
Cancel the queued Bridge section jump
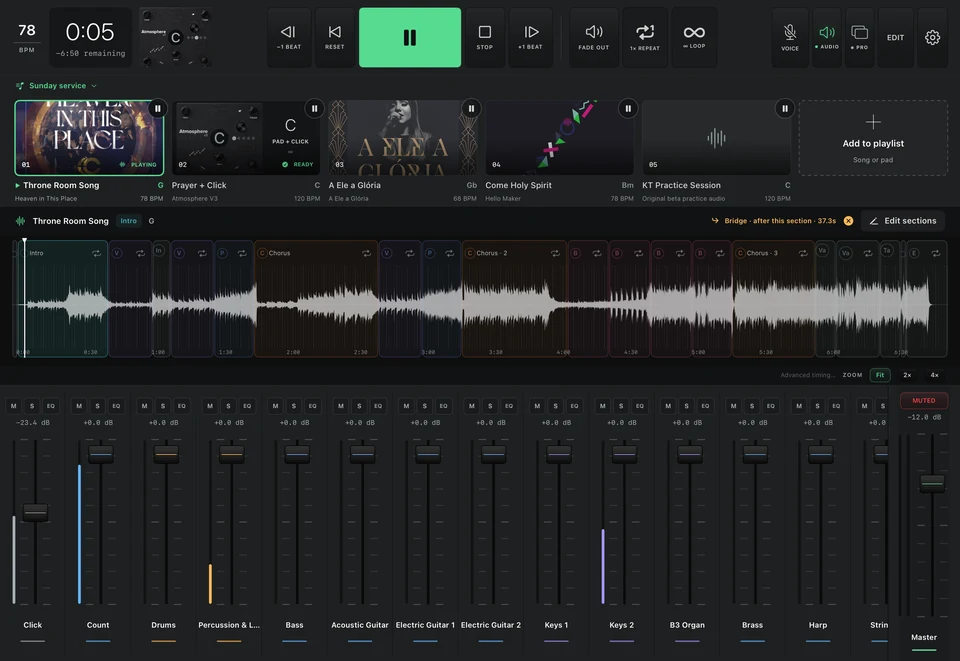pos(849,221)
